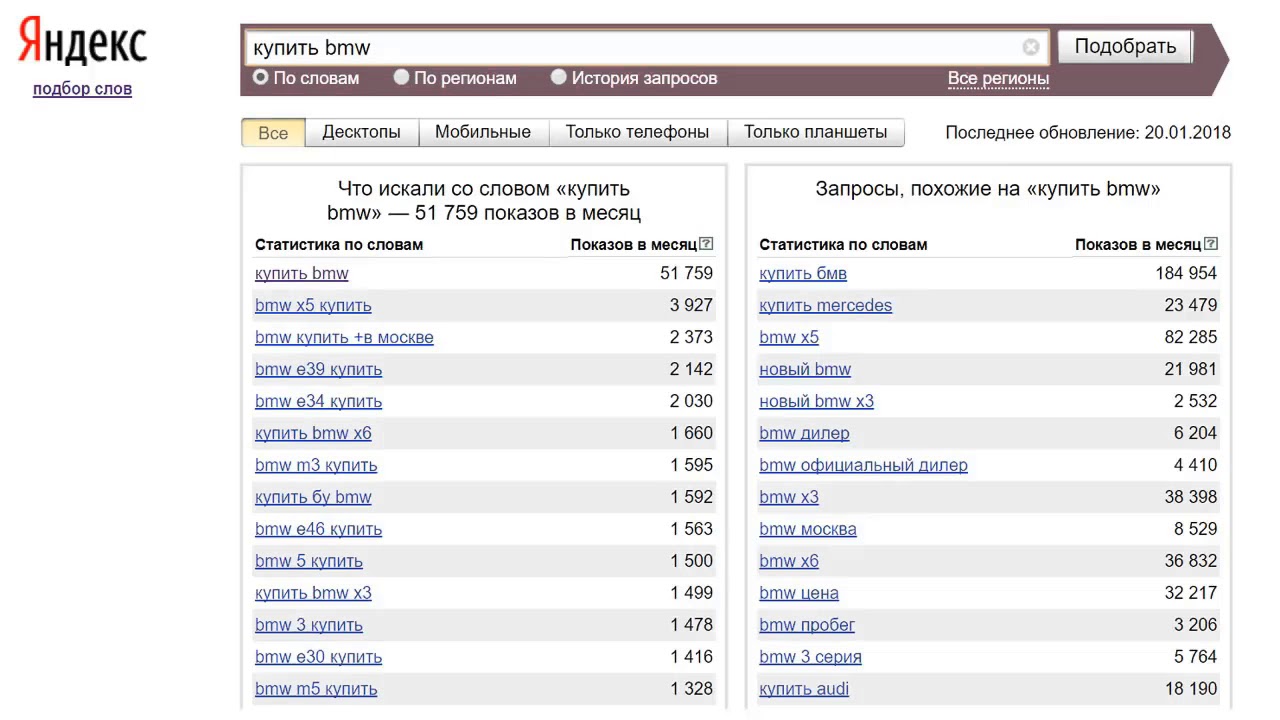Open the 'подбор слов' link
The width and height of the screenshot is (1280, 720).
82,89
